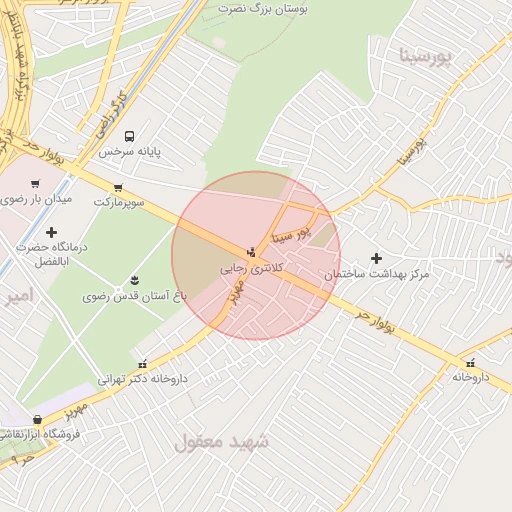512x512 pixels.
Task: Click the health center cross icon near مرکز بهداشت ساختمان
Action: click(376, 258)
